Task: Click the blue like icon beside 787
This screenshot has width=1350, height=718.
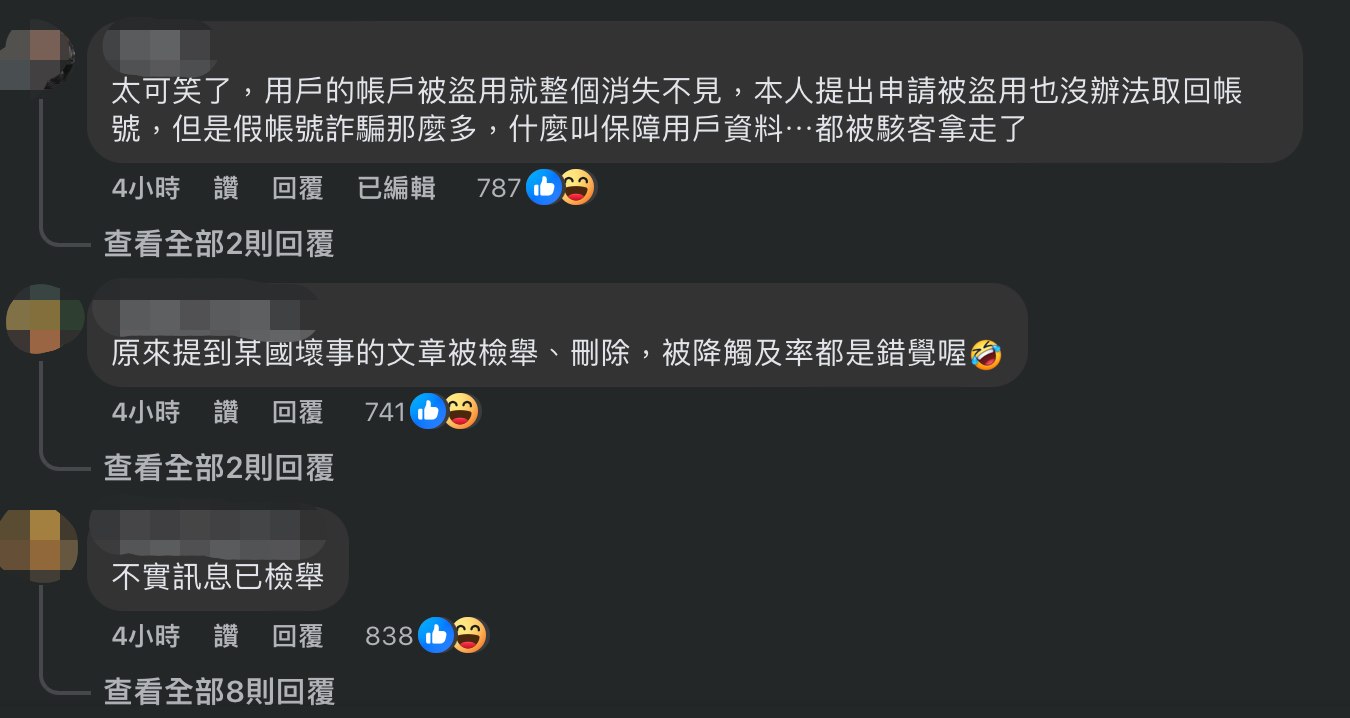Action: coord(543,187)
